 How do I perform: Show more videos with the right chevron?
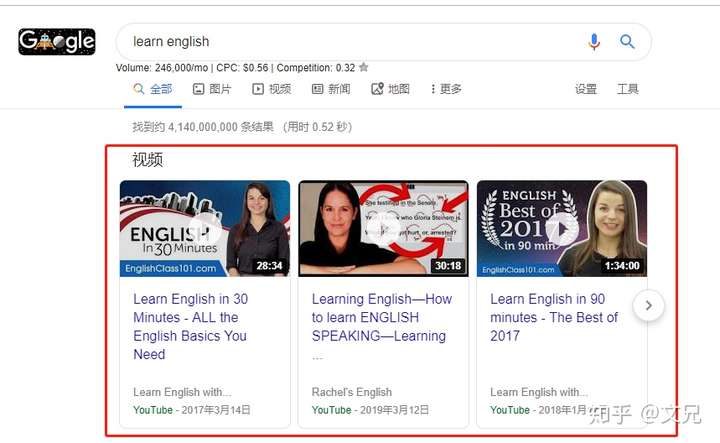pos(648,305)
